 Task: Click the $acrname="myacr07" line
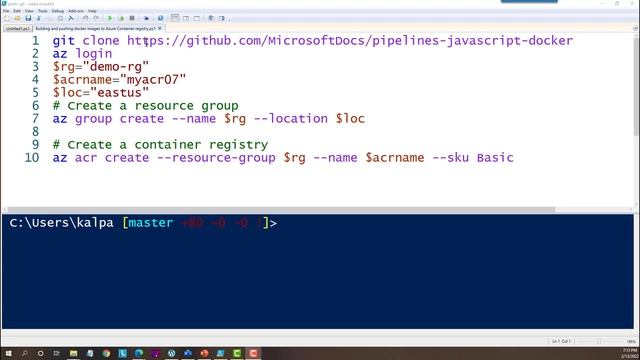[119, 80]
